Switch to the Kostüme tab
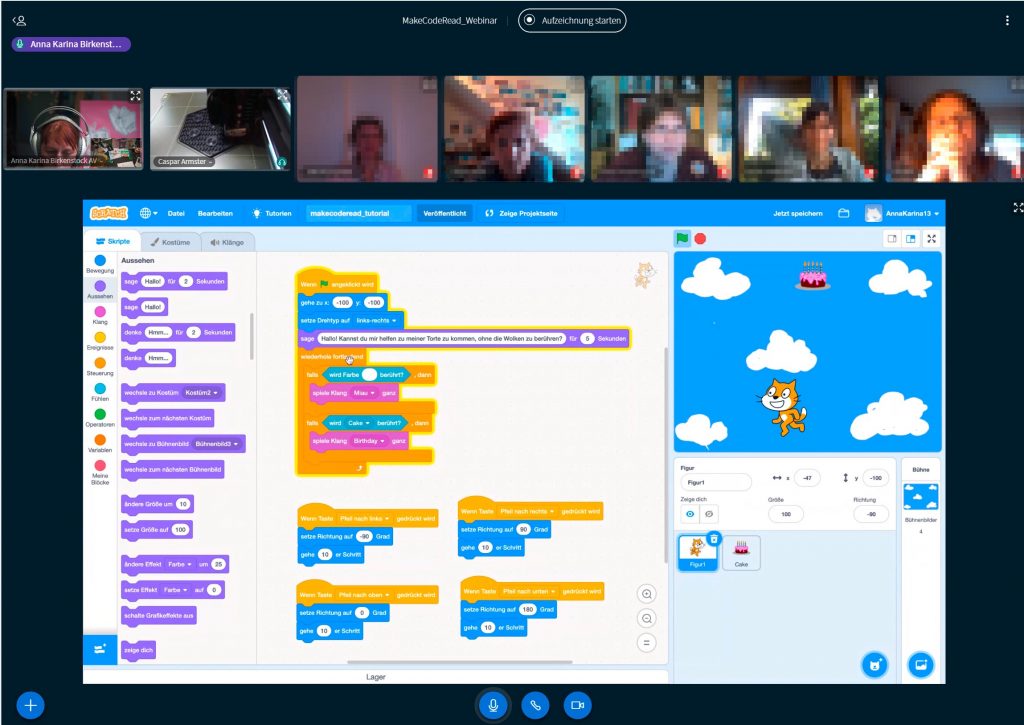This screenshot has width=1024, height=725. coord(170,242)
